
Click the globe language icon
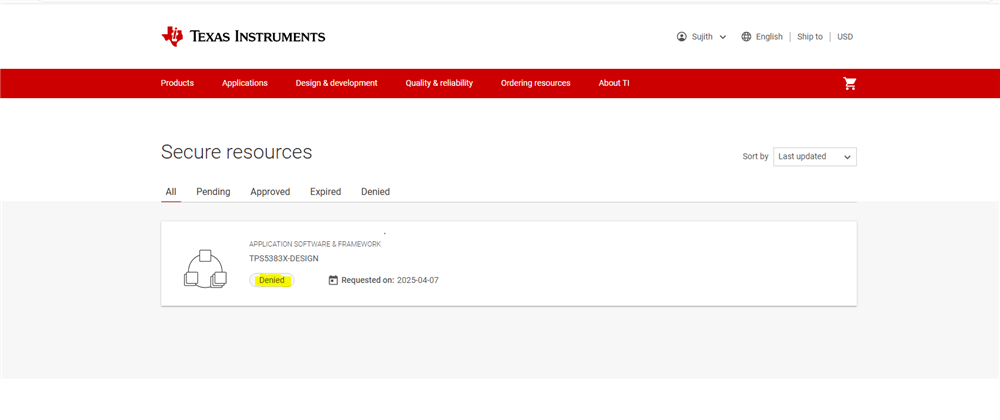[x=746, y=37]
